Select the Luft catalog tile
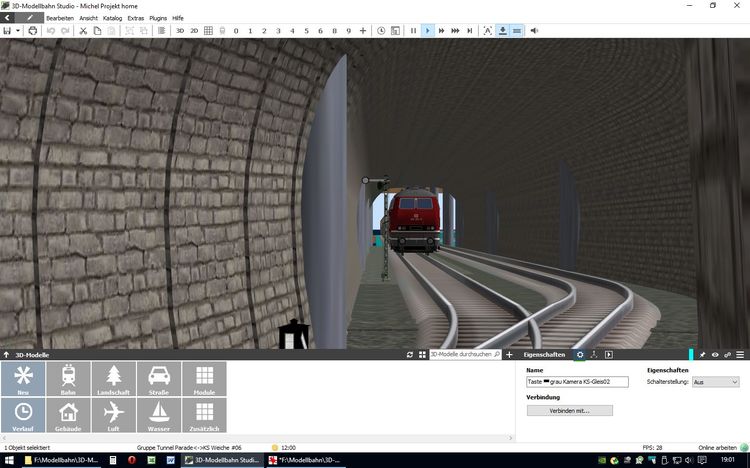This screenshot has height=468, width=750. pyautogui.click(x=113, y=415)
